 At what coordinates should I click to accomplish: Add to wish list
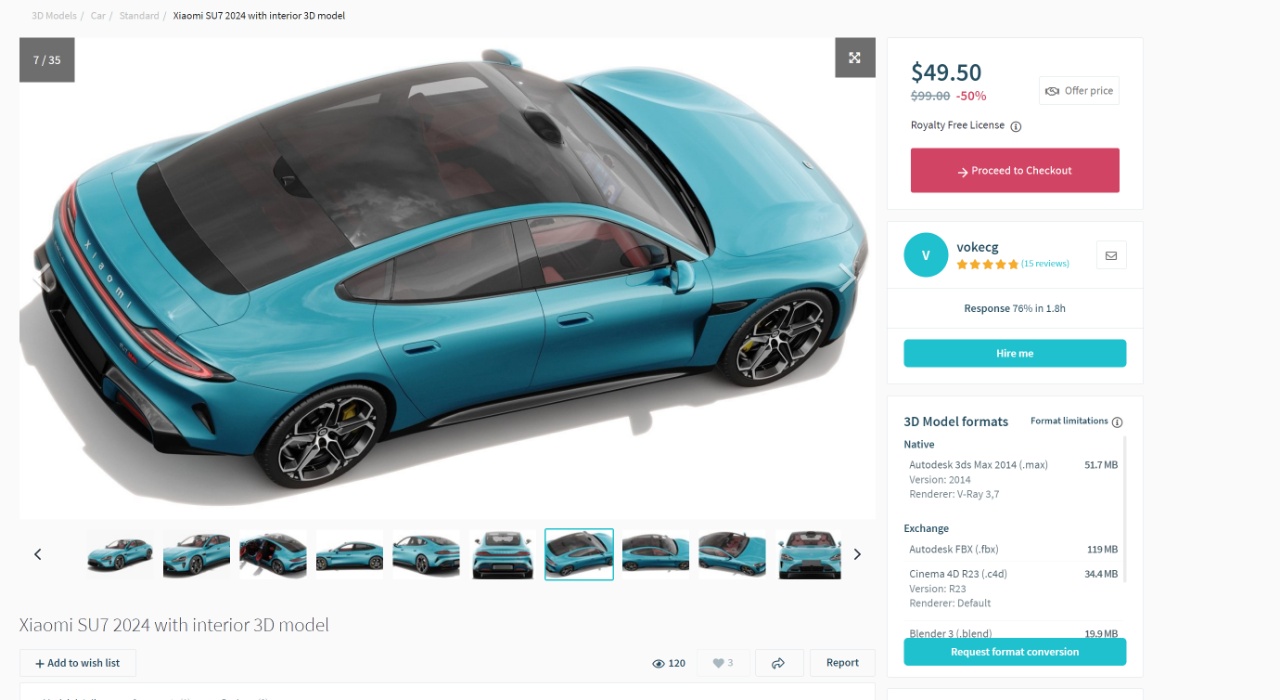pos(78,663)
